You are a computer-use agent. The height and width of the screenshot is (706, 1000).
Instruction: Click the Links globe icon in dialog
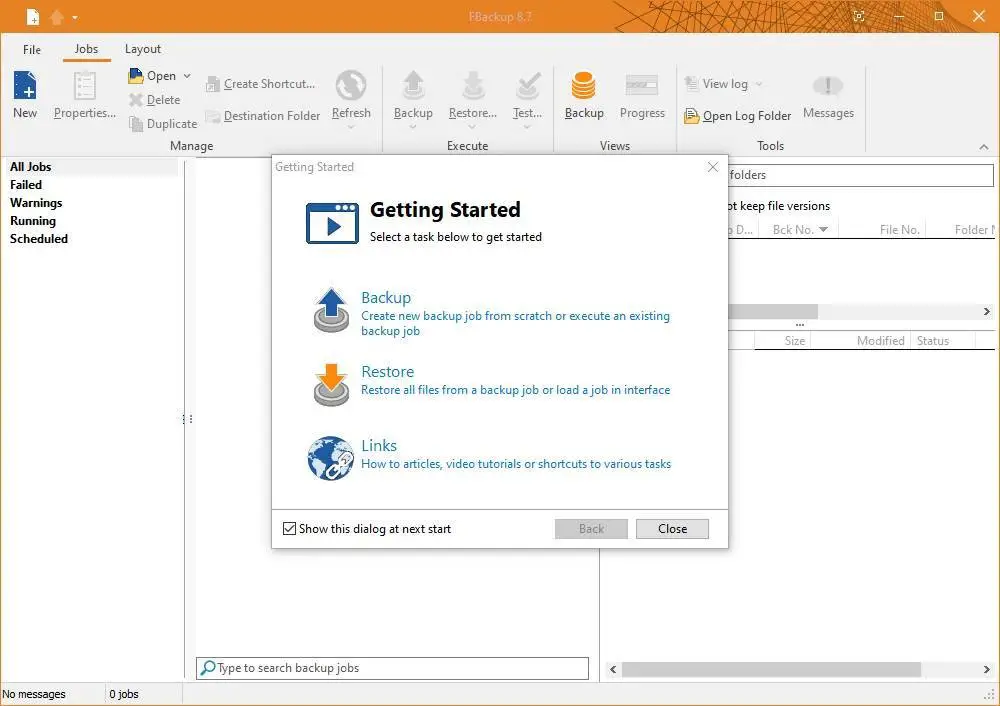pos(330,458)
